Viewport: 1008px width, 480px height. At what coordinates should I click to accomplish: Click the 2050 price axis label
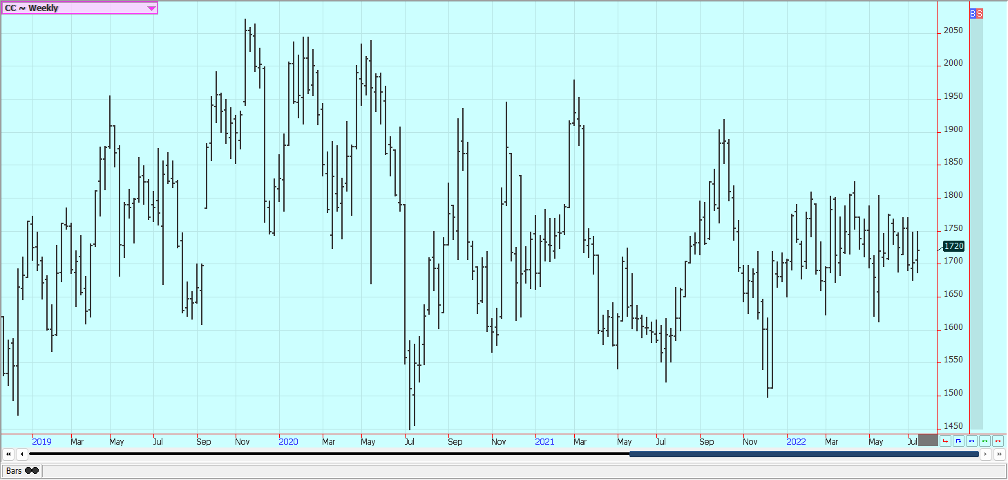953,31
